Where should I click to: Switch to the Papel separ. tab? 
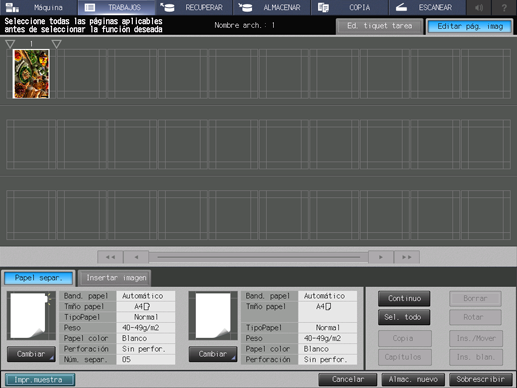38,278
